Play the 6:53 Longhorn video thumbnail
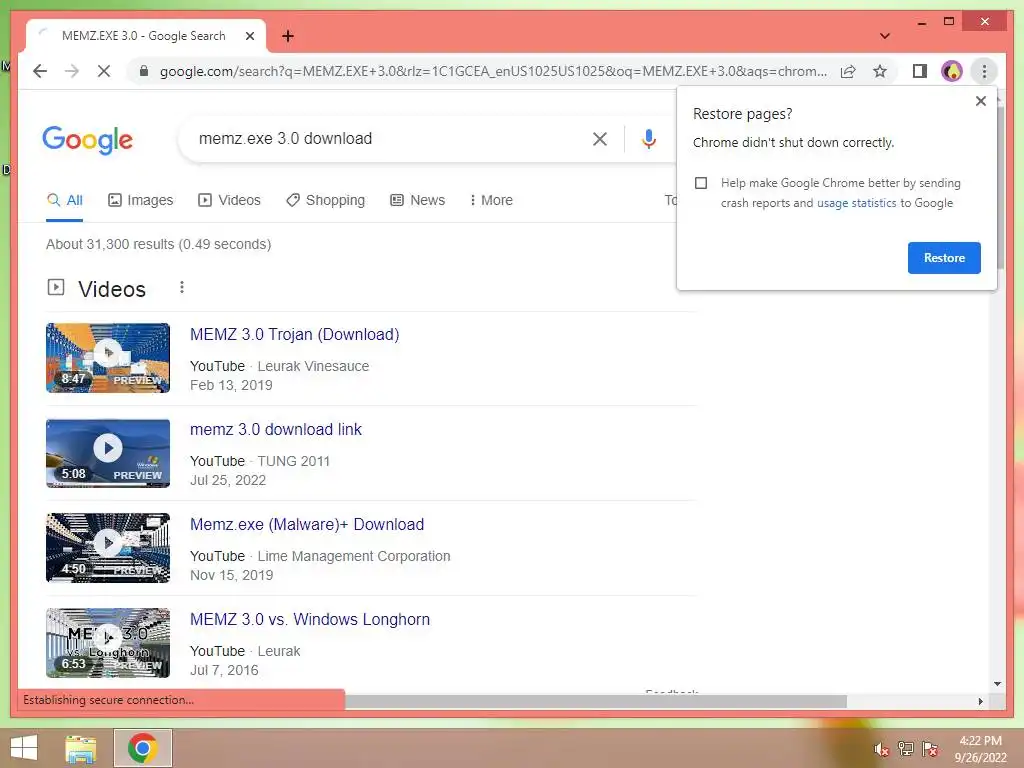 (108, 643)
